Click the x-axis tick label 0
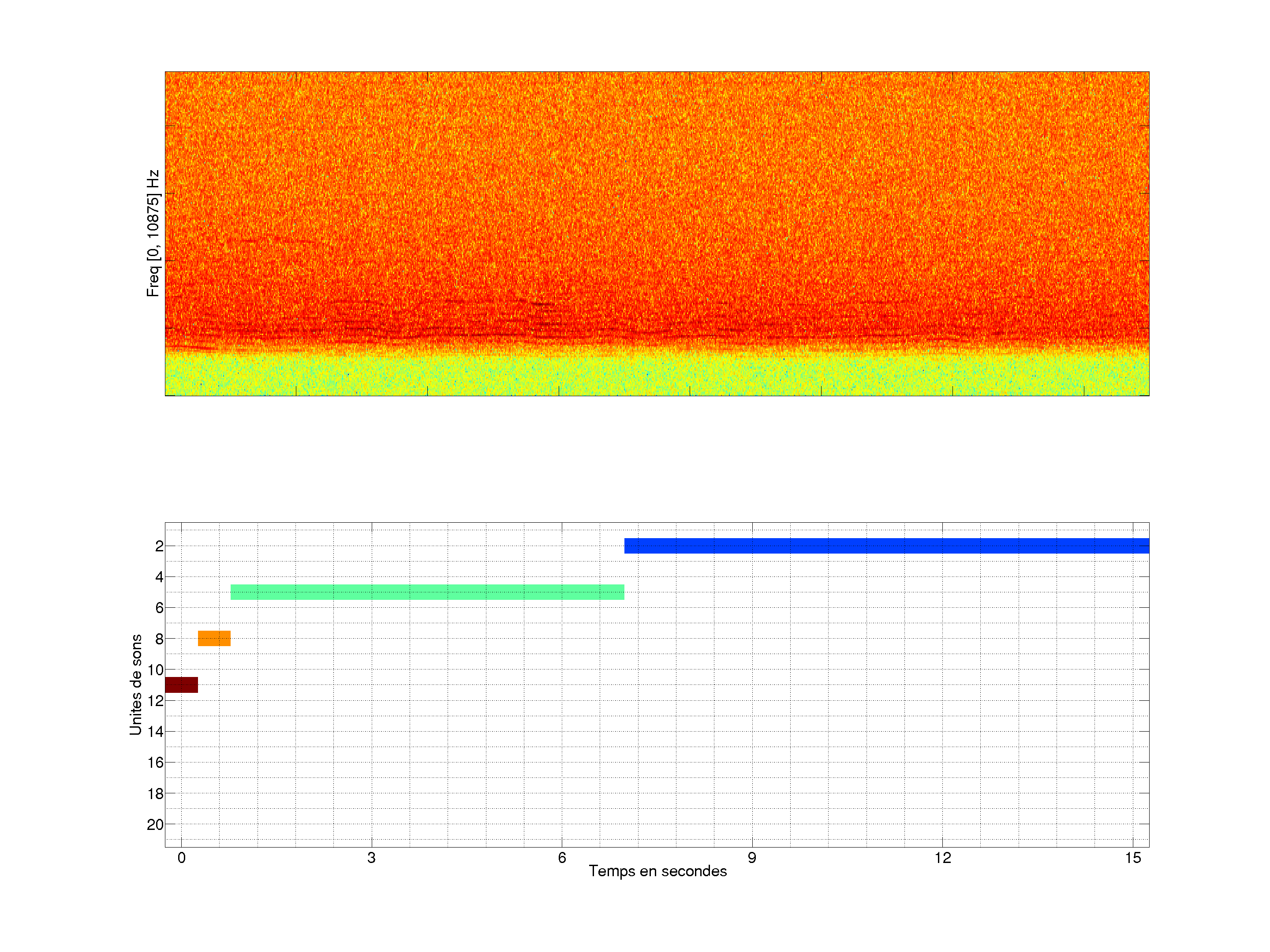 click(181, 858)
